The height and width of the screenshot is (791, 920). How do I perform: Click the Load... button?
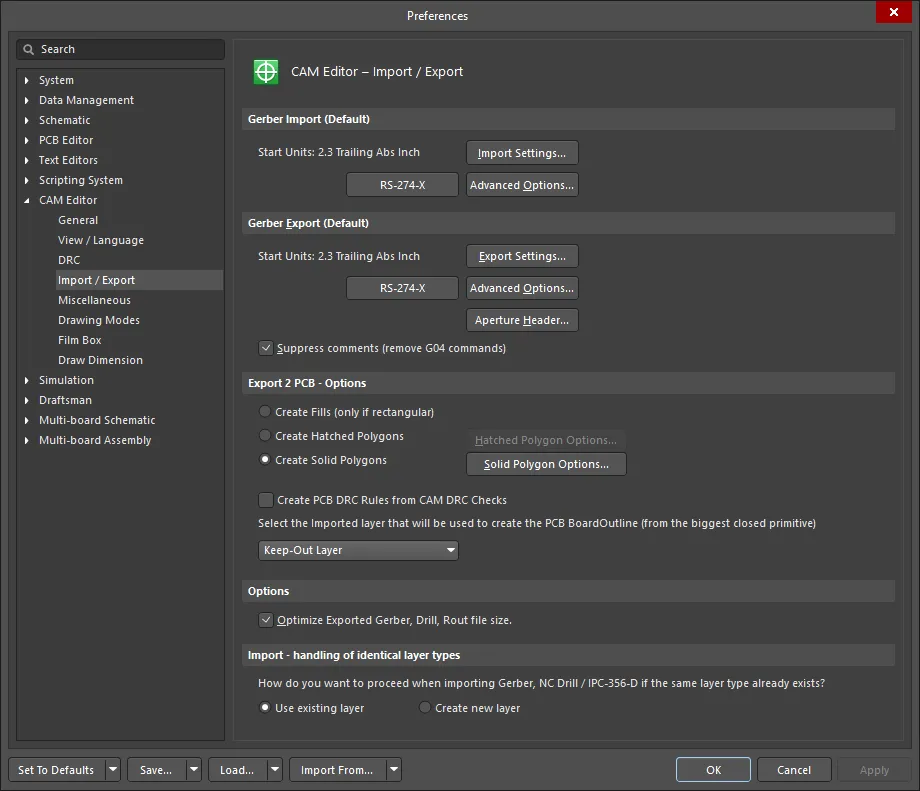coord(237,769)
